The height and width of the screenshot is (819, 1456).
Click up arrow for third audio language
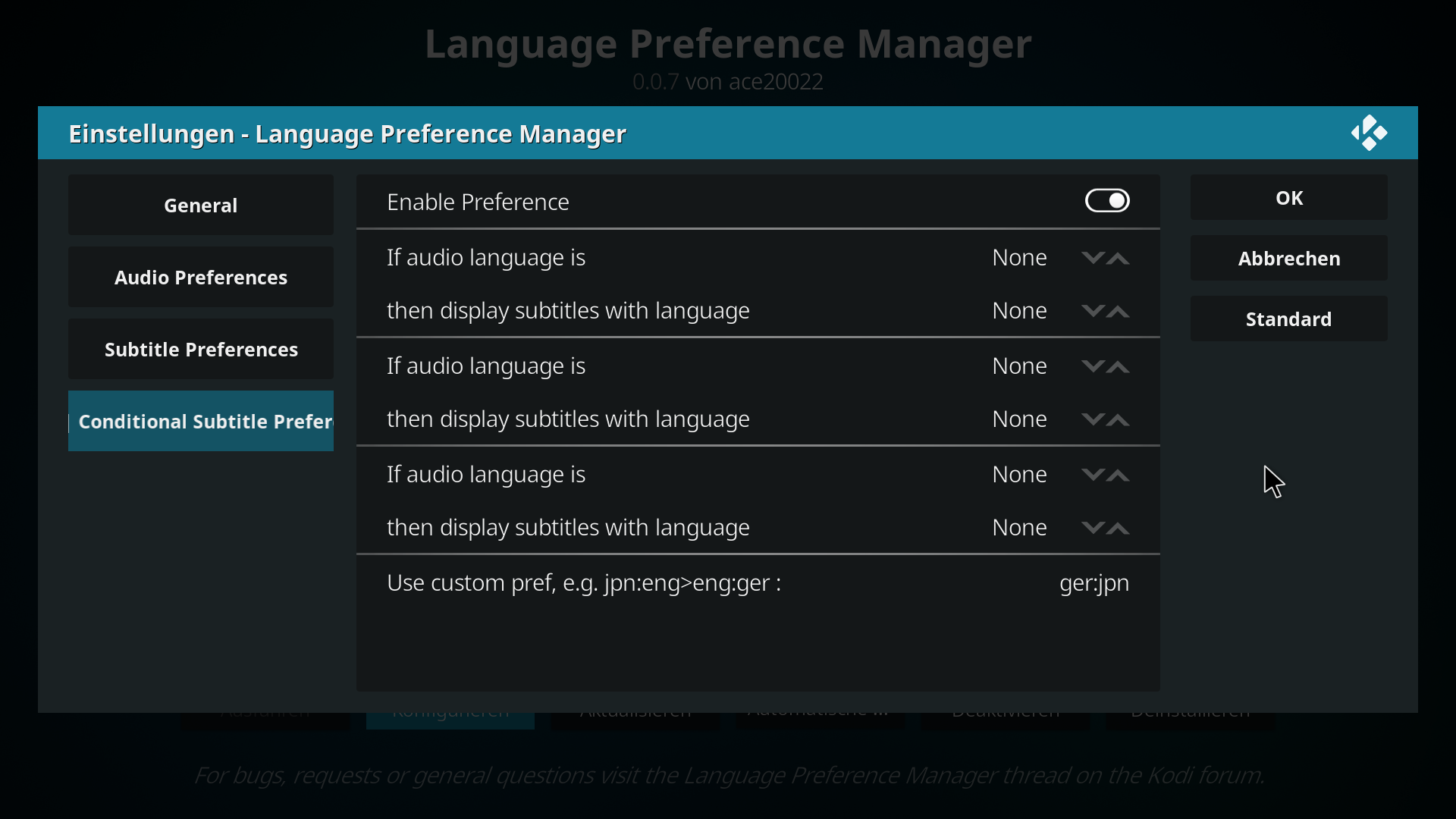[x=1119, y=475]
